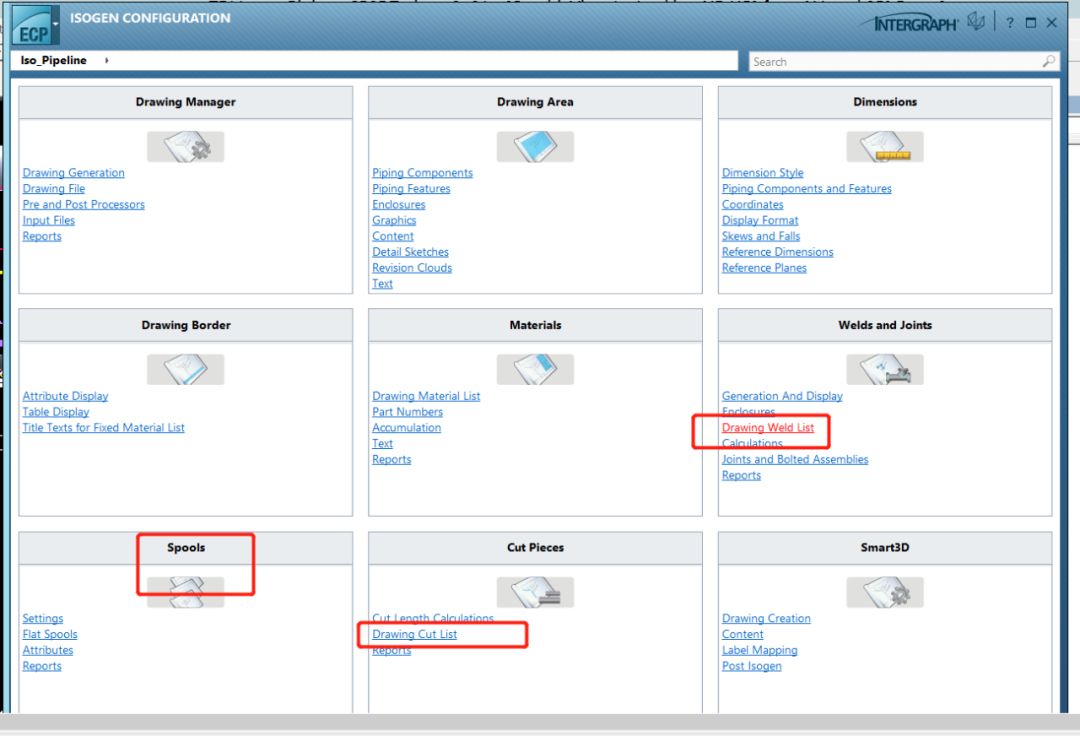Click the Smart3D gear icon
1080x736 pixels.
pos(885,592)
